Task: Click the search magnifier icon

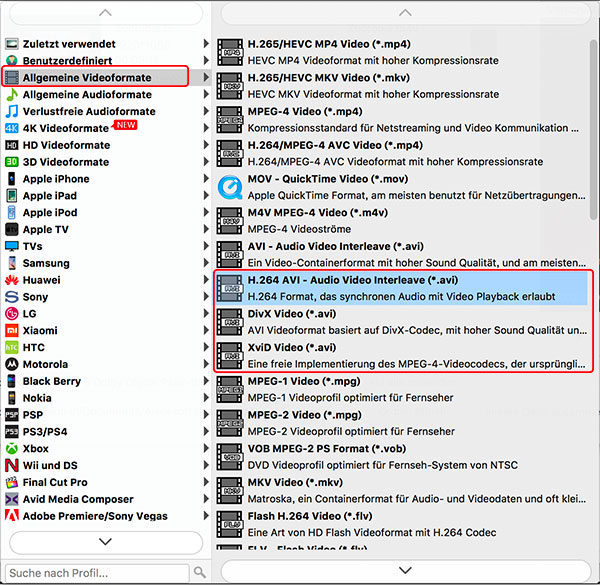Action: [x=199, y=572]
